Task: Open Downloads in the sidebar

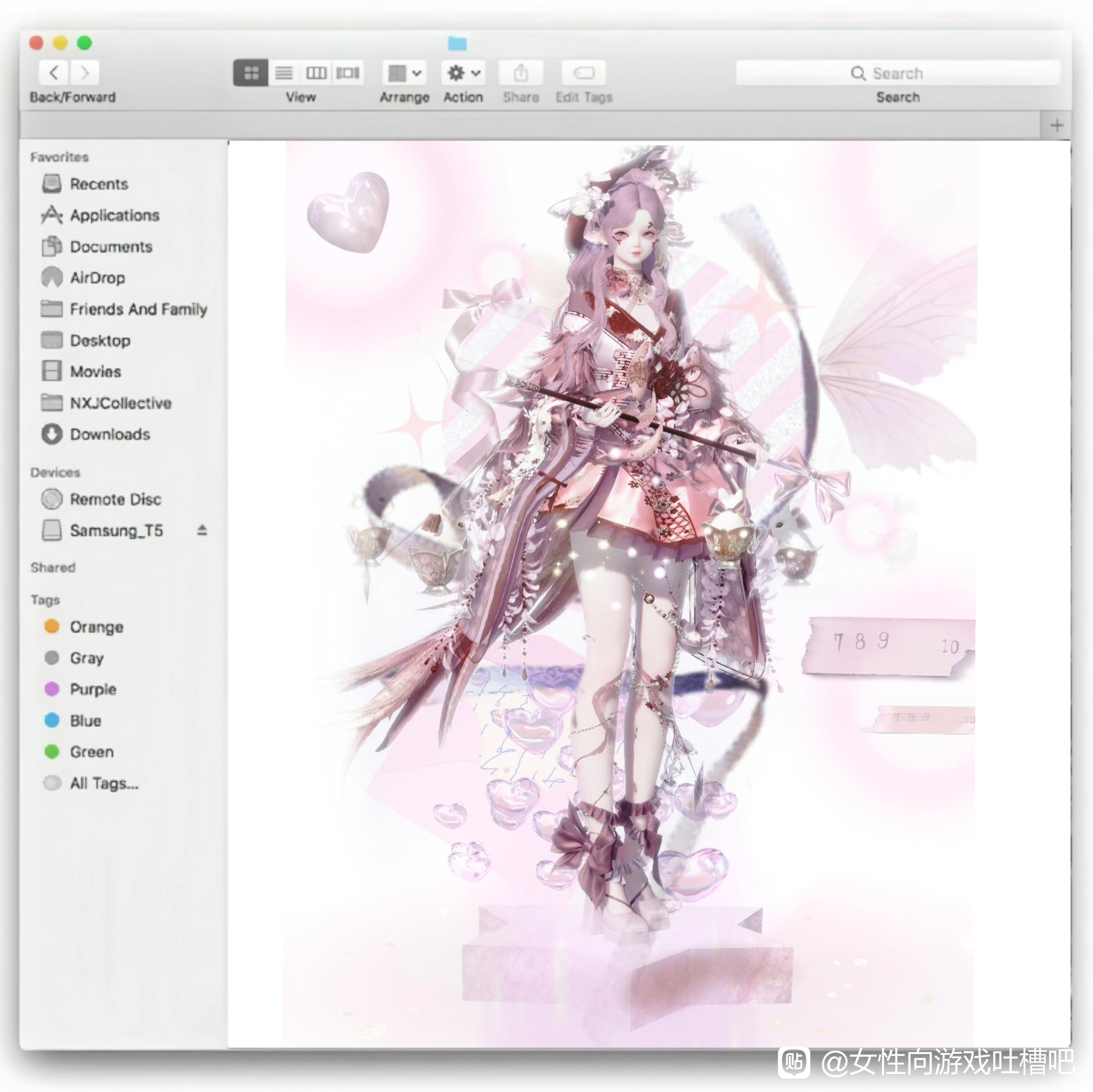Action: (x=96, y=434)
